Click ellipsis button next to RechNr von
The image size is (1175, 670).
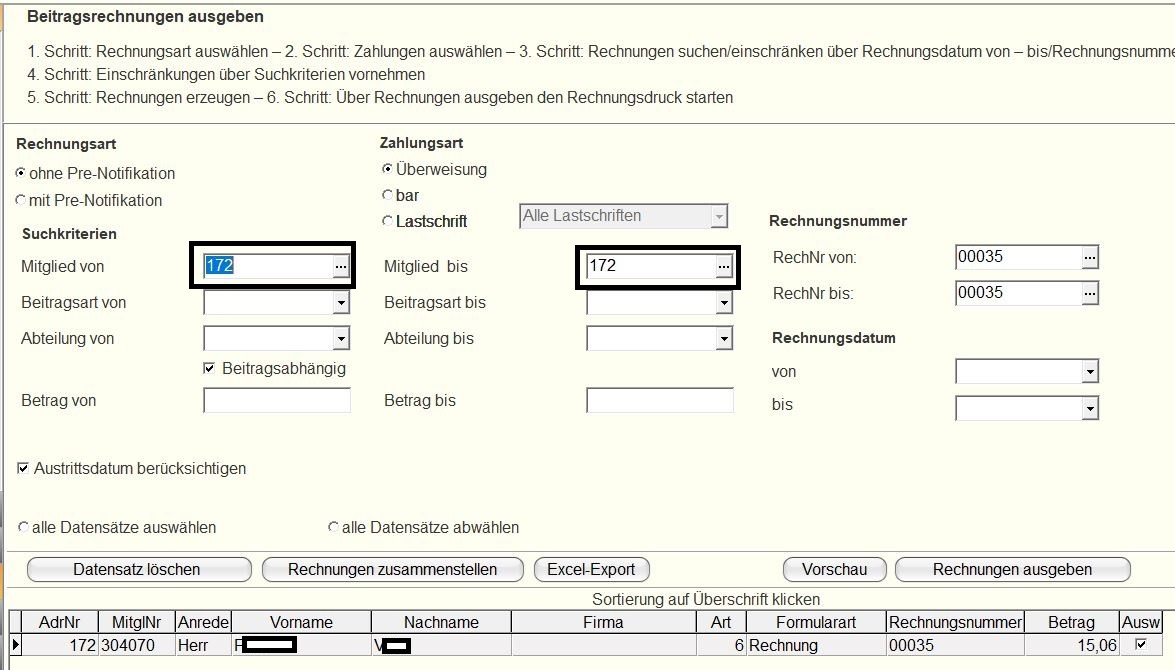pyautogui.click(x=1090, y=257)
